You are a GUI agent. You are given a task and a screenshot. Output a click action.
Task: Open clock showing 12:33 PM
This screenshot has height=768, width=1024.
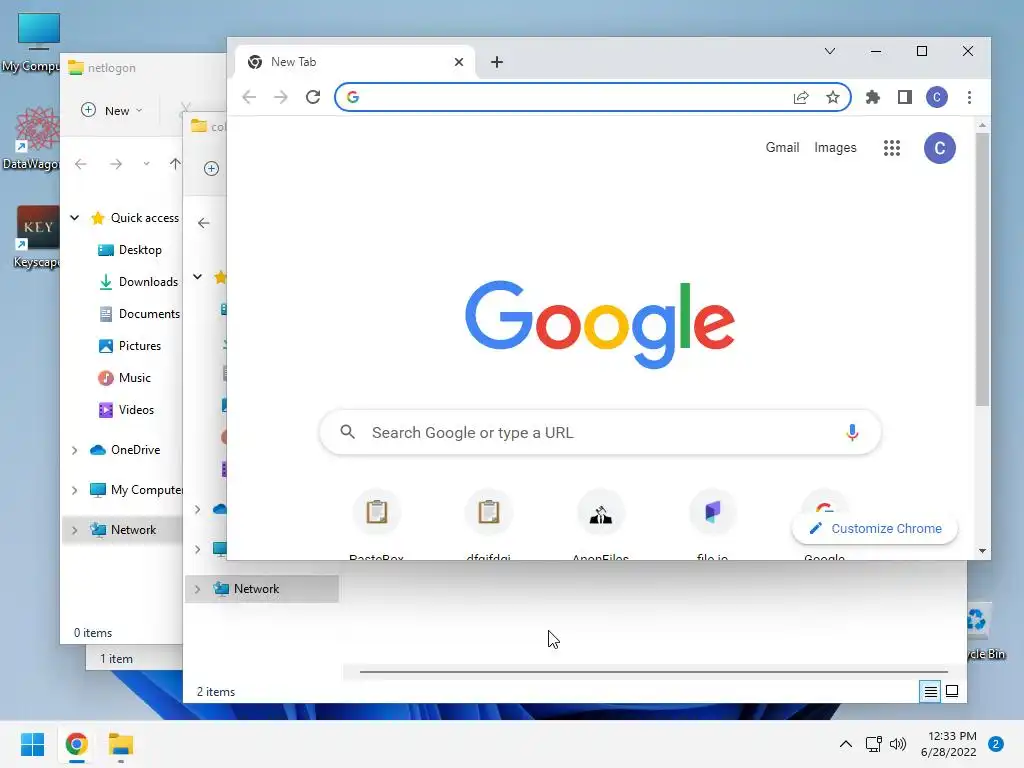pyautogui.click(x=948, y=744)
